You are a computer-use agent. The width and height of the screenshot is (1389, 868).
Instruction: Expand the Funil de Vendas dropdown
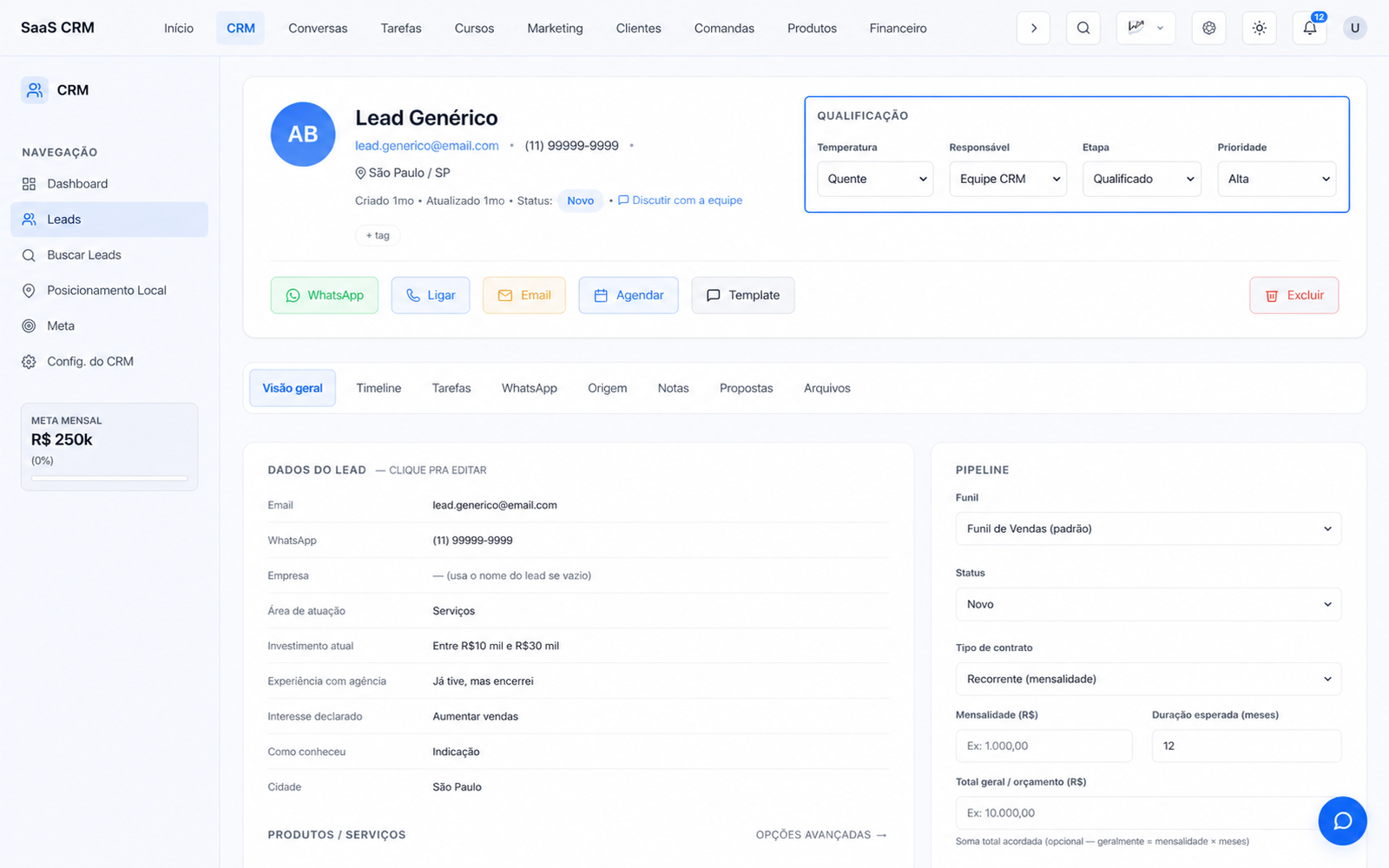click(x=1149, y=529)
